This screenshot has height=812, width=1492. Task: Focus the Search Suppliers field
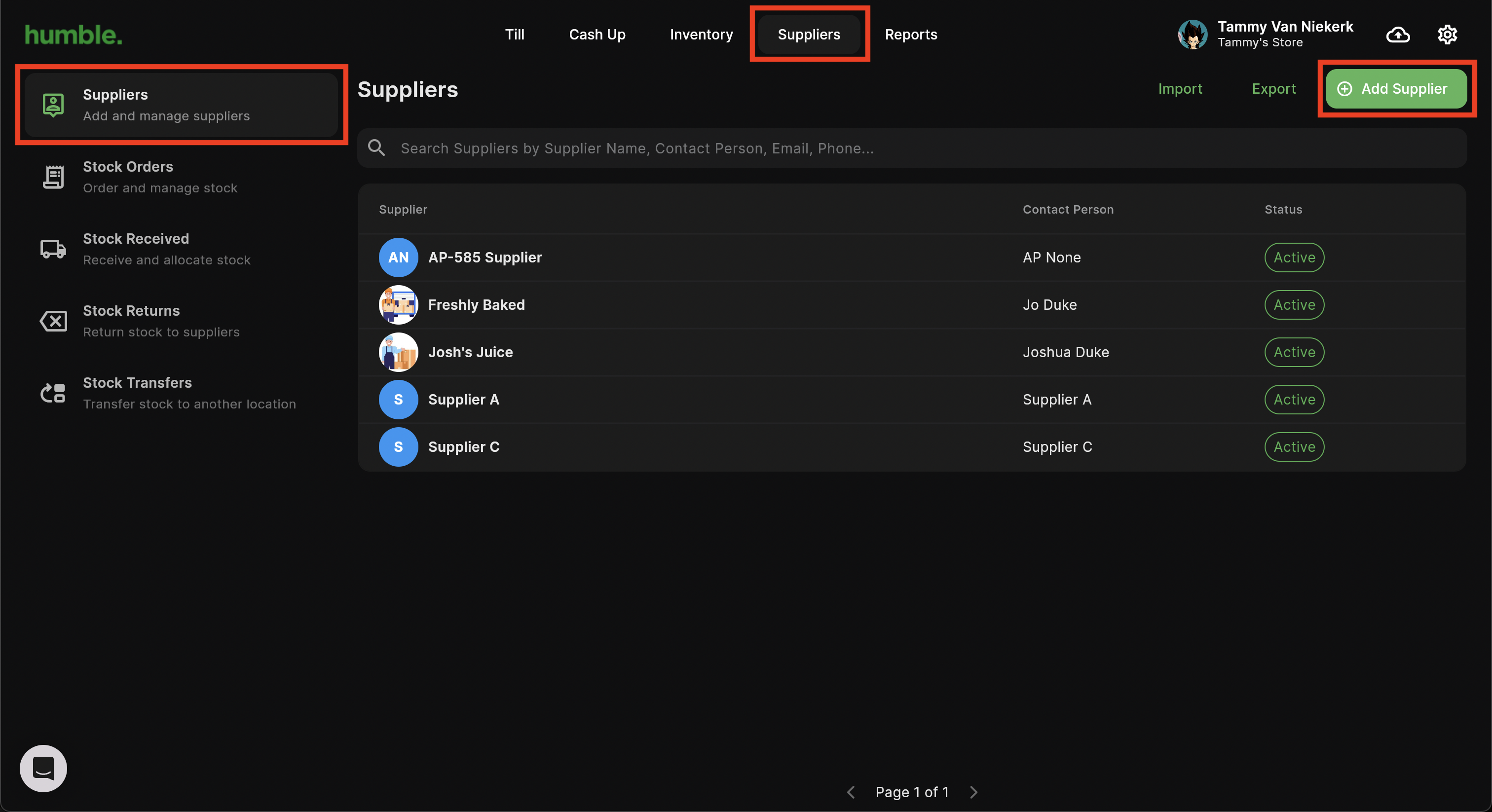[x=912, y=148]
